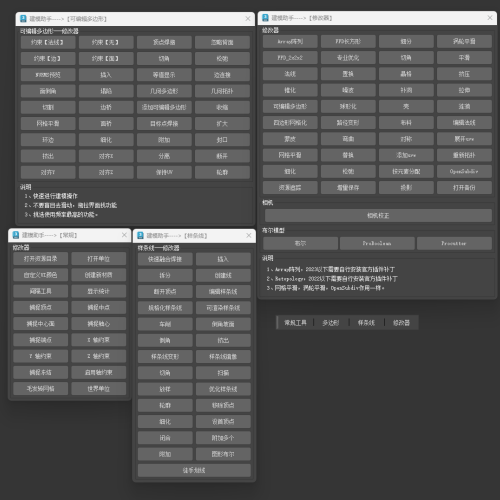Click the 打开备份 button

click(464, 188)
